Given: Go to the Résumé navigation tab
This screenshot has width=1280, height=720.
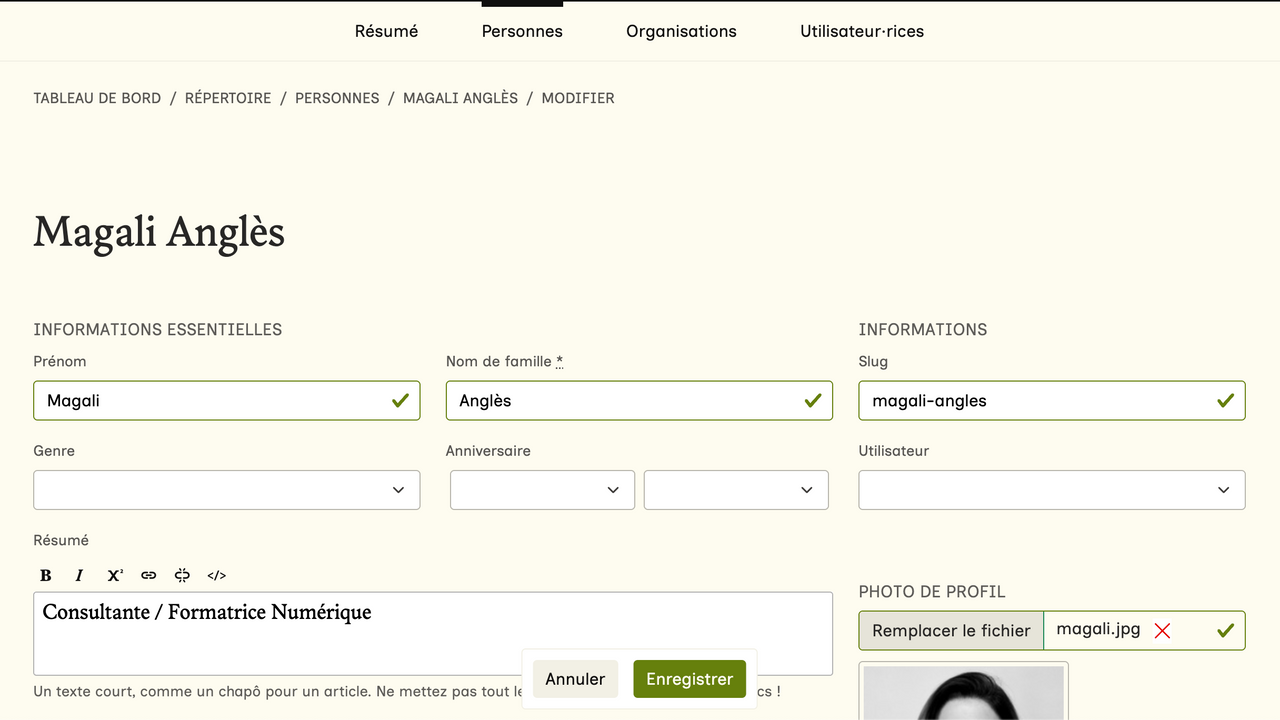Looking at the screenshot, I should 386,31.
